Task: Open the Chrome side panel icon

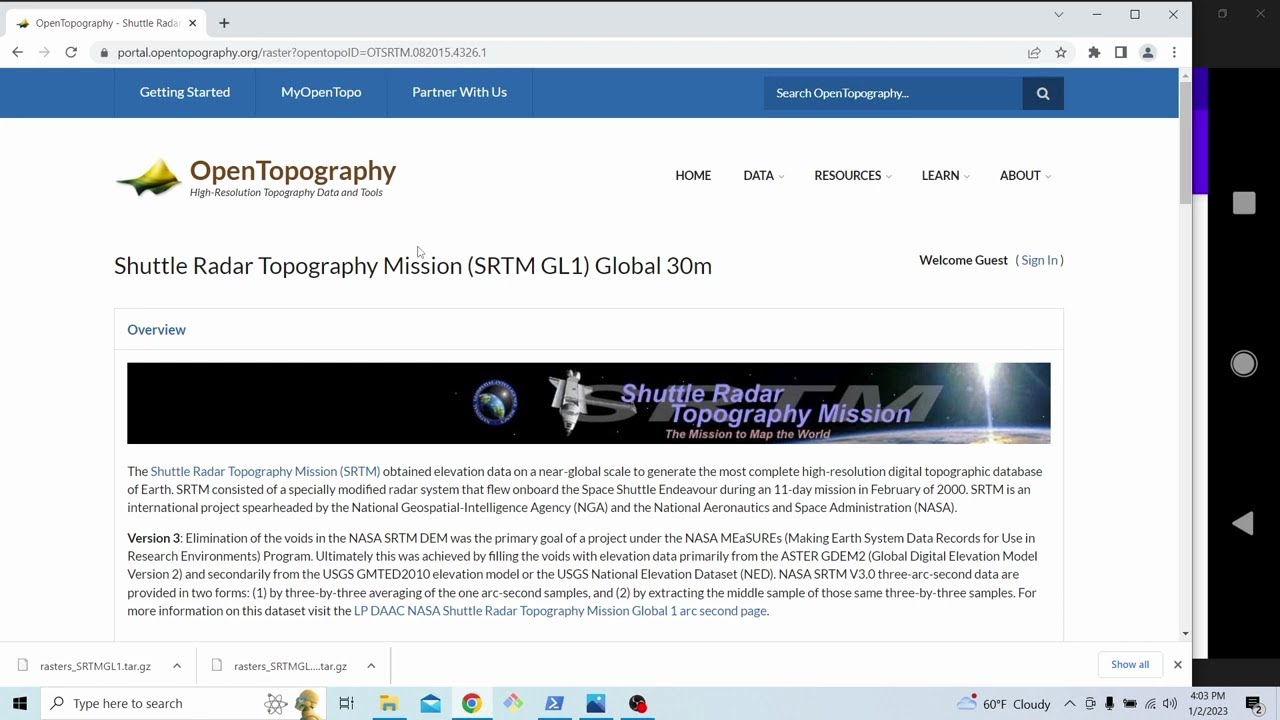Action: tap(1121, 52)
